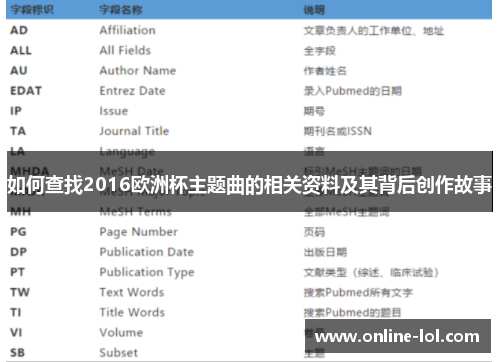Select the 'IP' tag cell
The height and width of the screenshot is (362, 500).
click(16, 111)
